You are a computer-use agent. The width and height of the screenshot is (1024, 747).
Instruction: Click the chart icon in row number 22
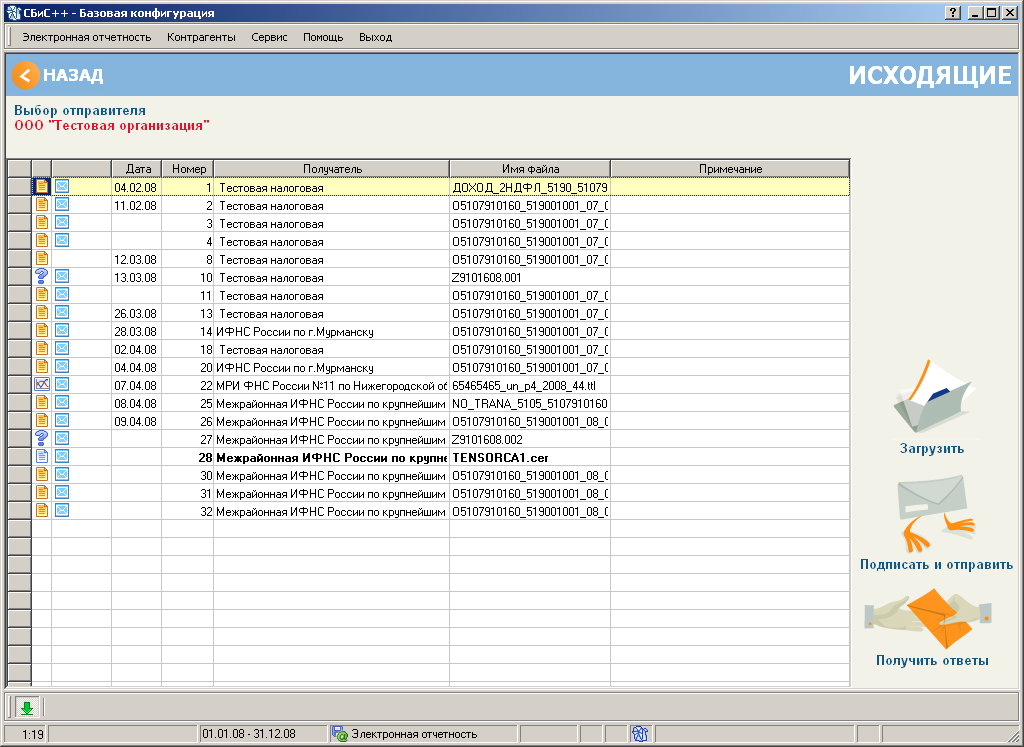tap(42, 385)
